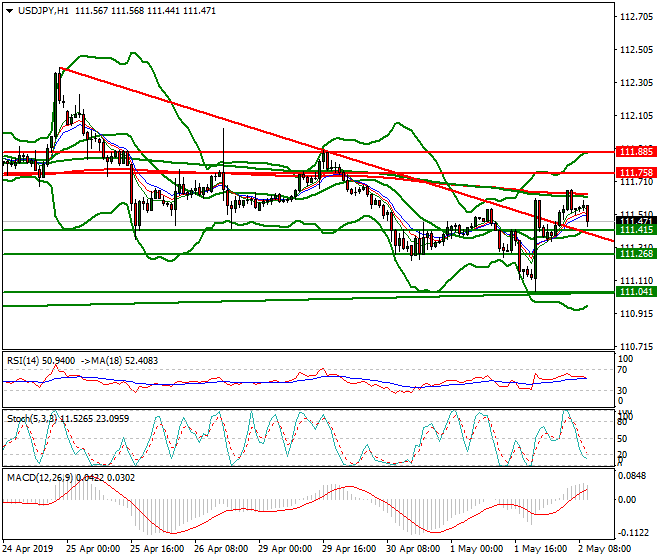The width and height of the screenshot is (660, 560).
Task: Select the 112.505 price axis value
Action: coord(636,50)
